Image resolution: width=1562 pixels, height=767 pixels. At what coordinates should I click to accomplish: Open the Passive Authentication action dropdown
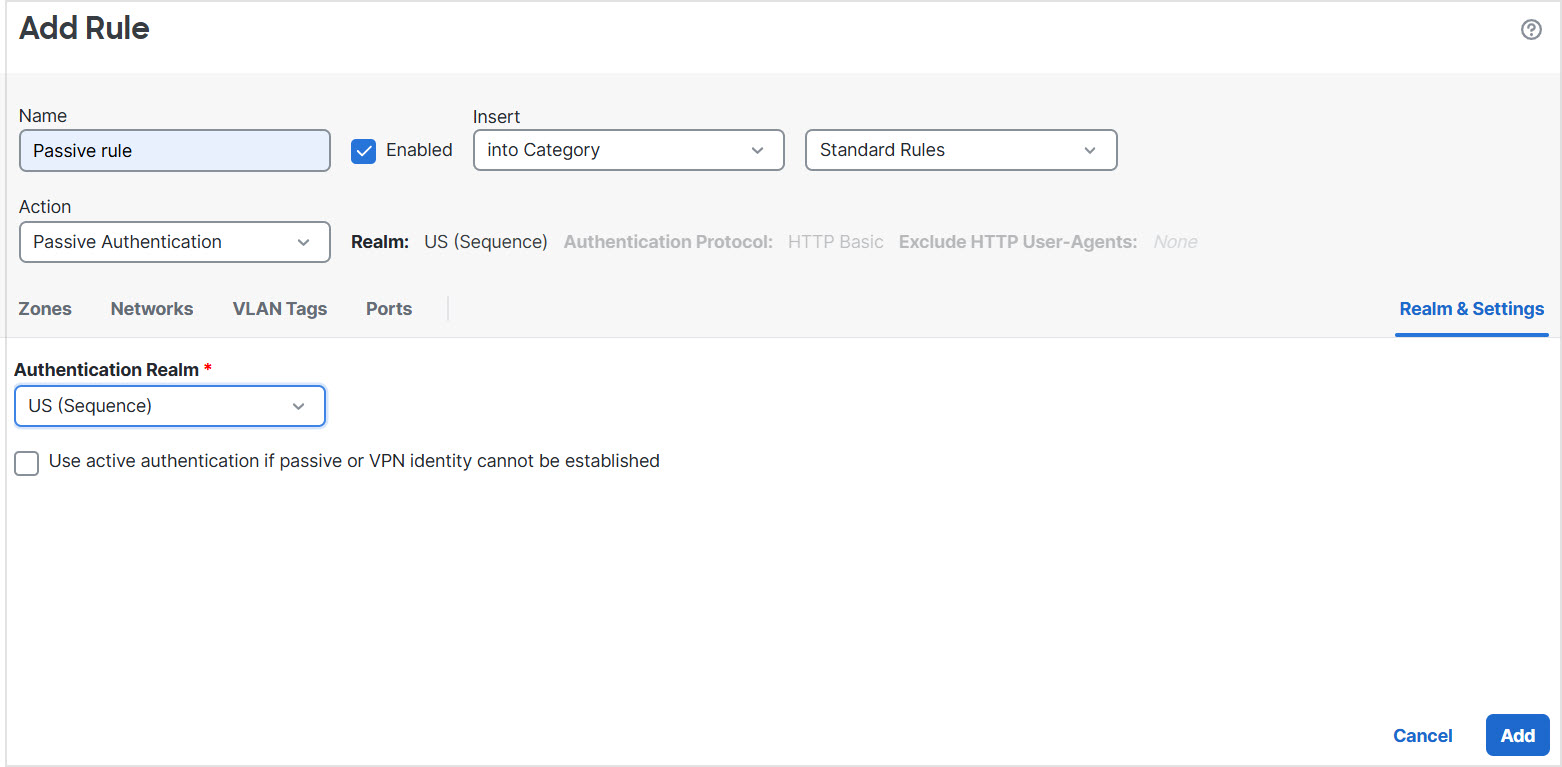click(174, 242)
